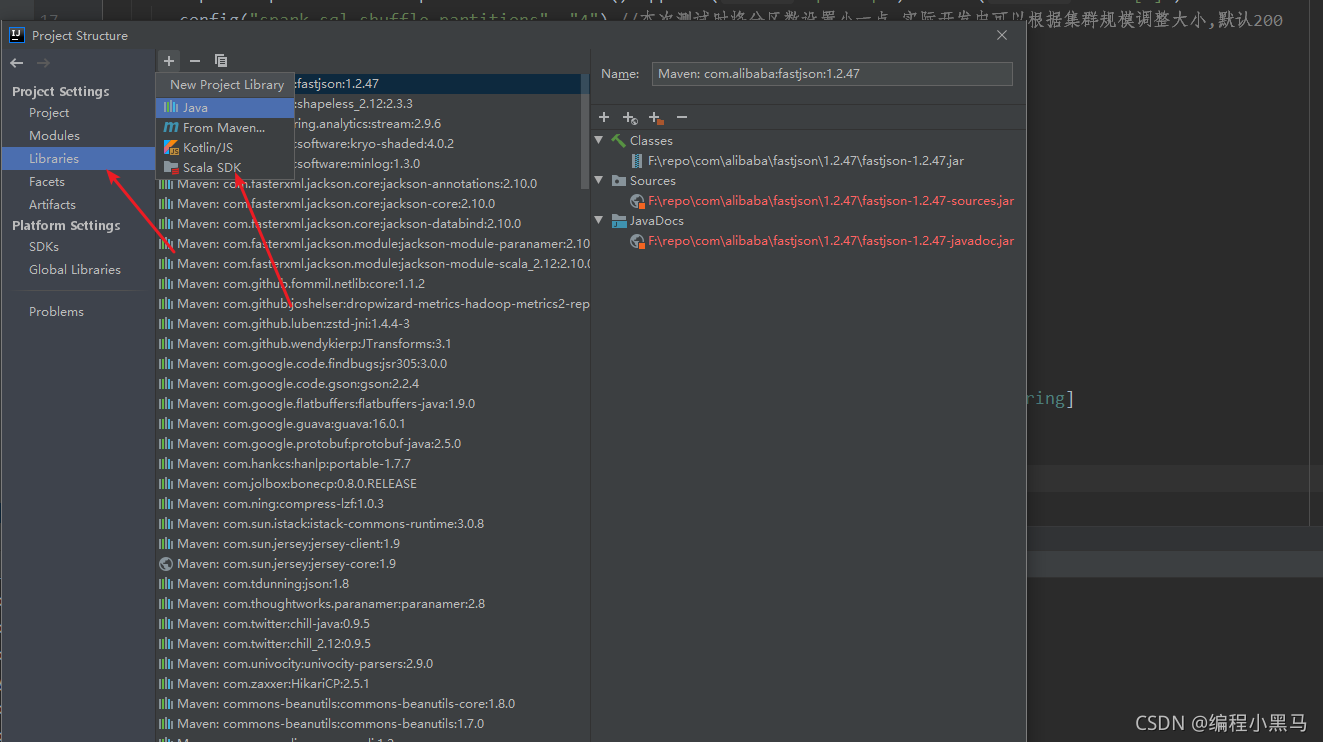Select Maven: jackson-databind:2.10.0 library

(x=349, y=223)
